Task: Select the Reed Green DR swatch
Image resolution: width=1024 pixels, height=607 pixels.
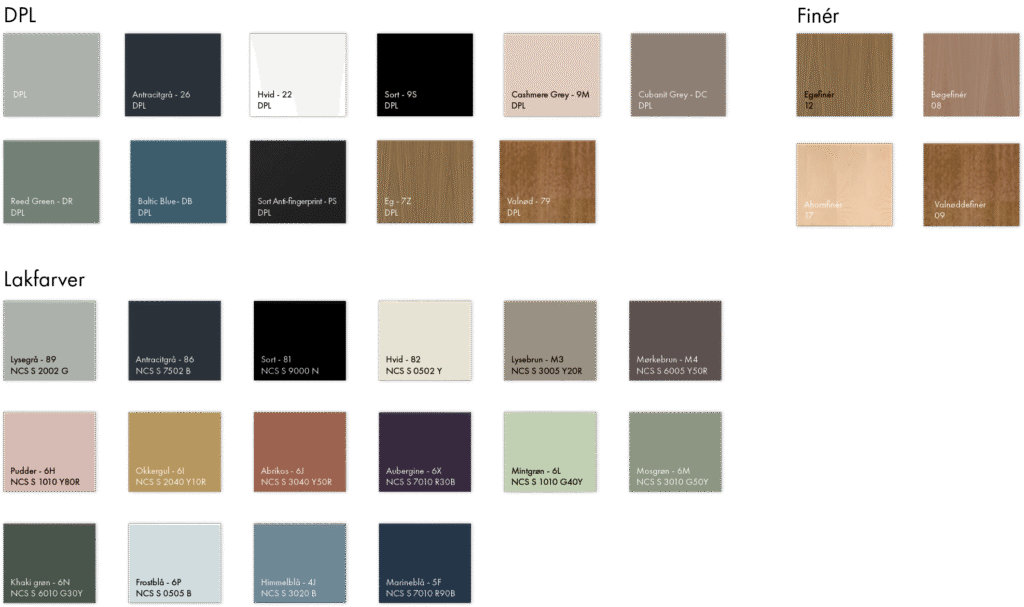Action: coord(51,181)
